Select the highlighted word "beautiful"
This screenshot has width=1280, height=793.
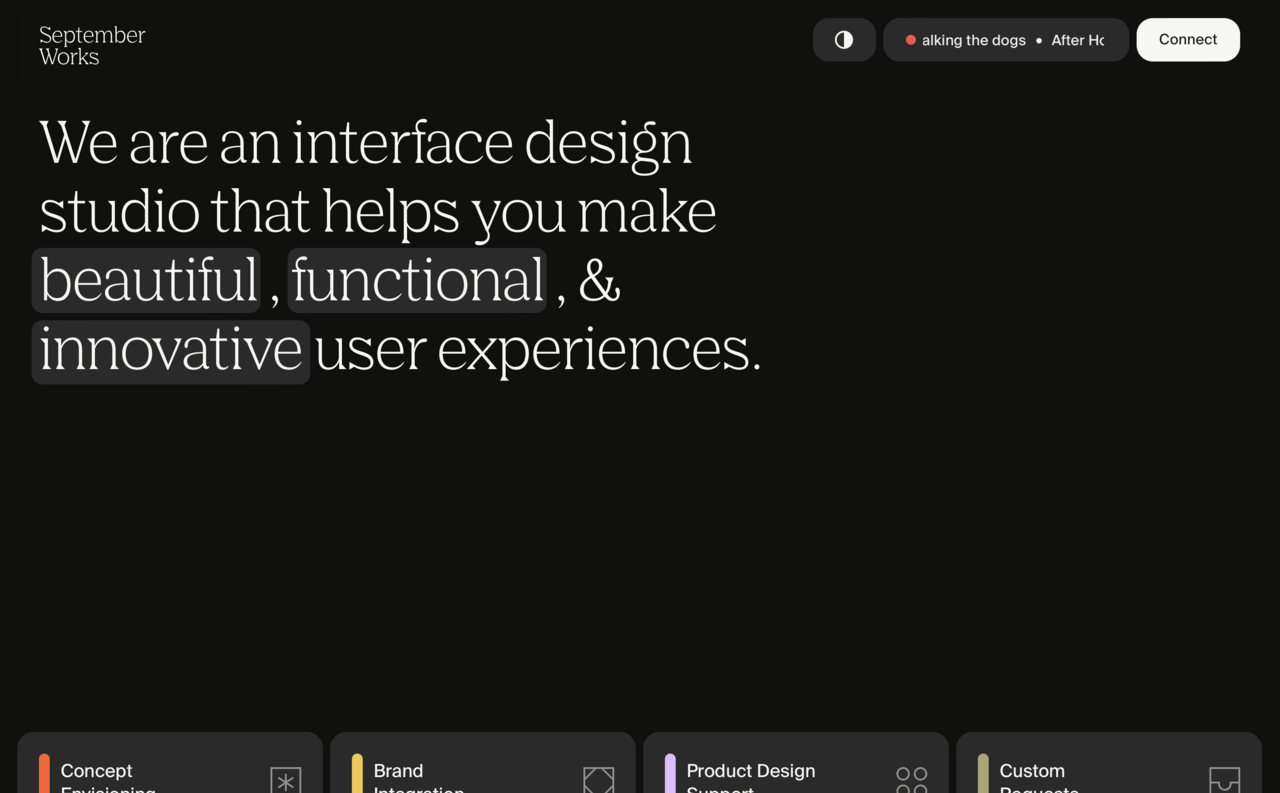point(147,281)
